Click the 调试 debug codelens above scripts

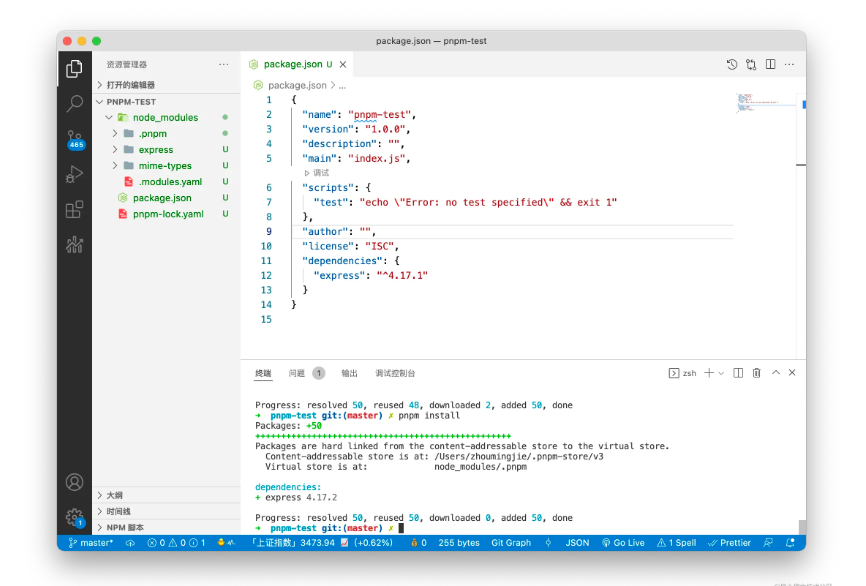tap(316, 173)
